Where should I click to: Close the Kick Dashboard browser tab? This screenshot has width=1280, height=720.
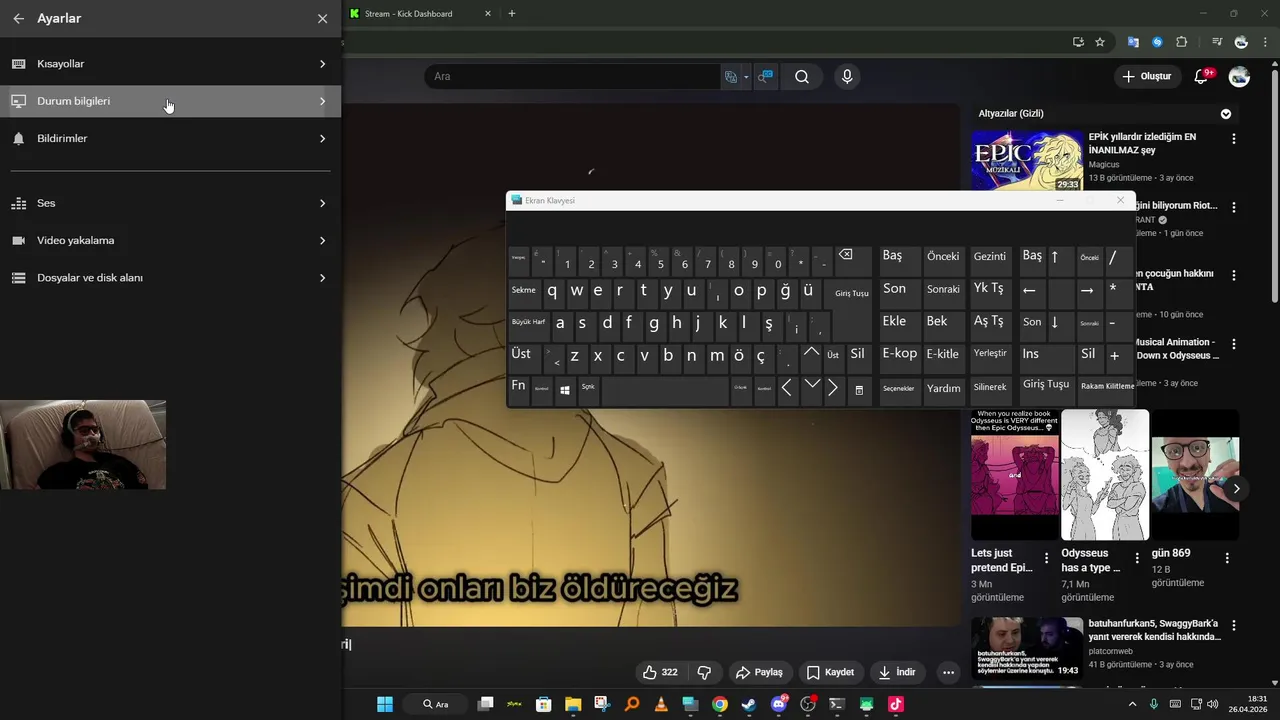pyautogui.click(x=488, y=14)
